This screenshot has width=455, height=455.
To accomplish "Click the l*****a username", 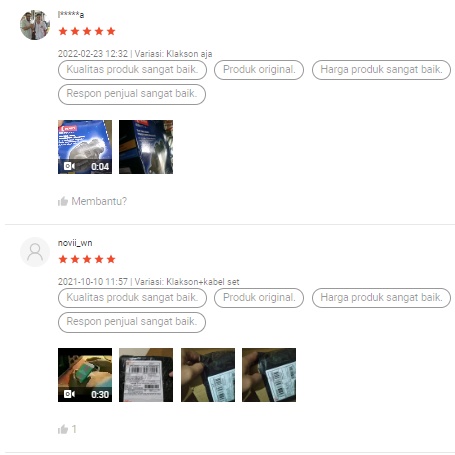I will pos(71,15).
